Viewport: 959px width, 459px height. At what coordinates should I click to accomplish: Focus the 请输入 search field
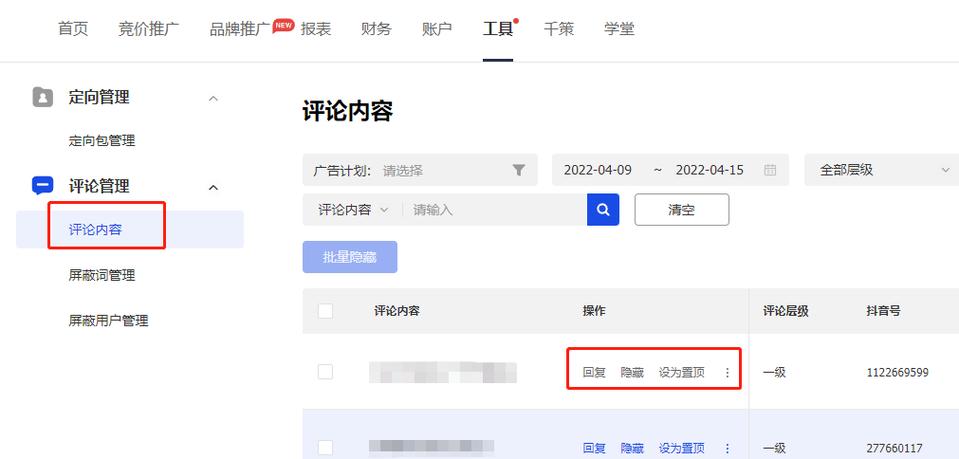tap(495, 210)
